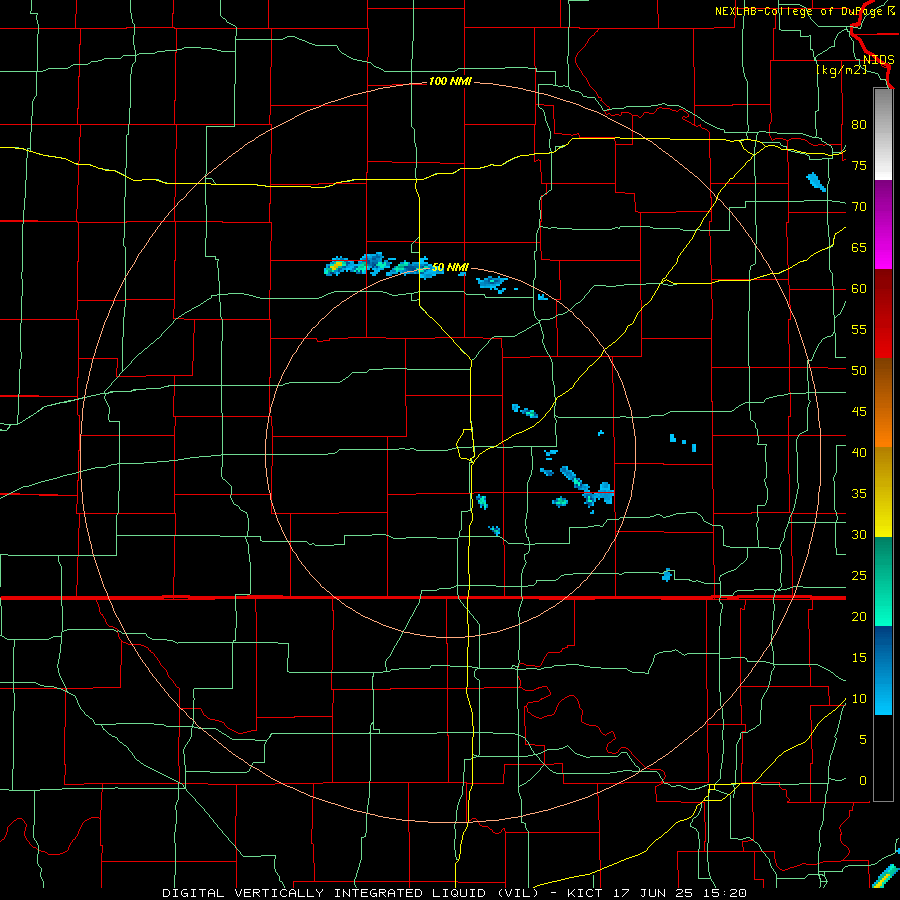900x900 pixels.
Task: Click the isolated blue echo below the NIDS label
Action: [x=816, y=182]
